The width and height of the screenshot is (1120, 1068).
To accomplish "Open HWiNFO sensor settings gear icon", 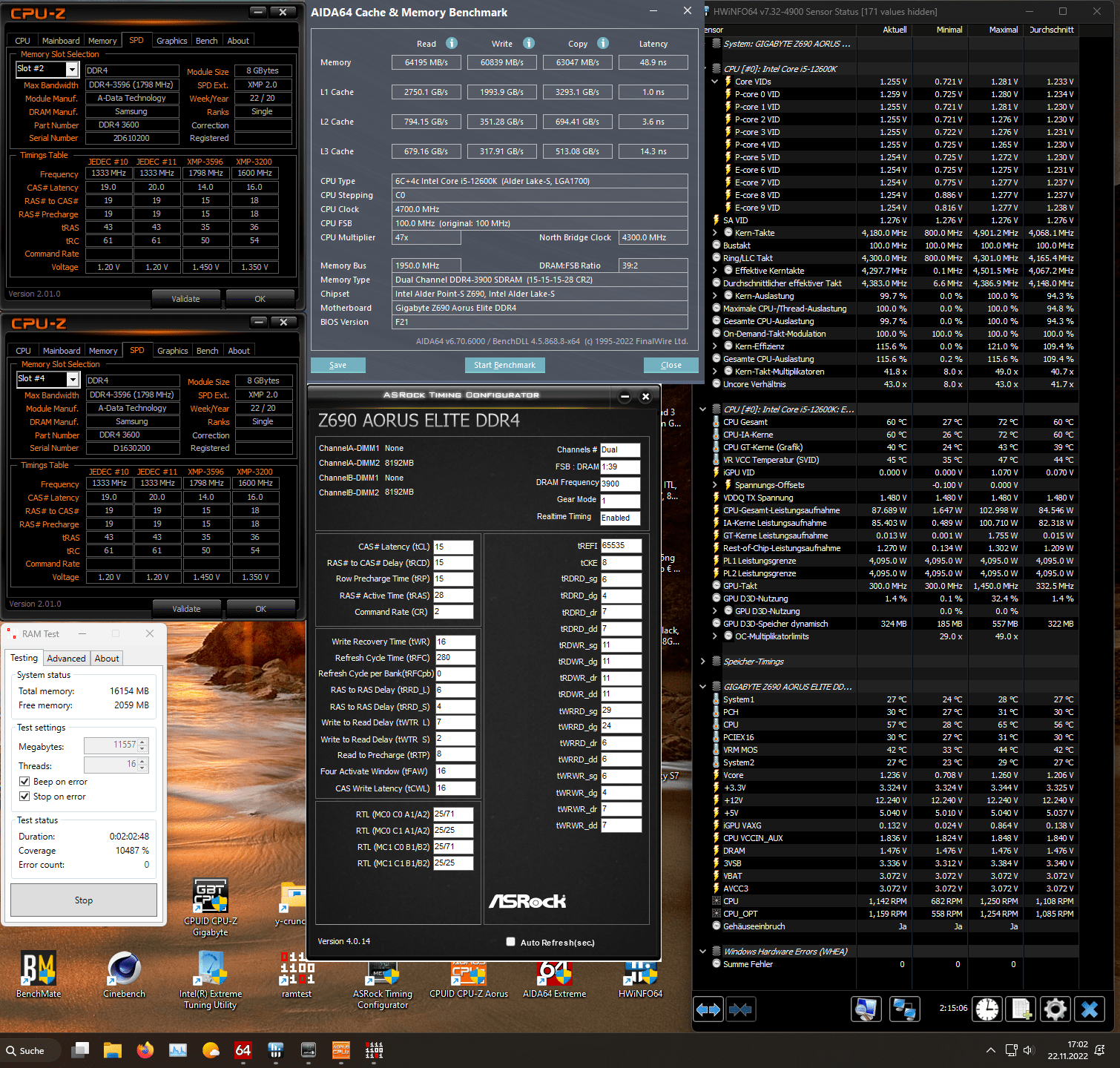I will tap(1055, 1009).
